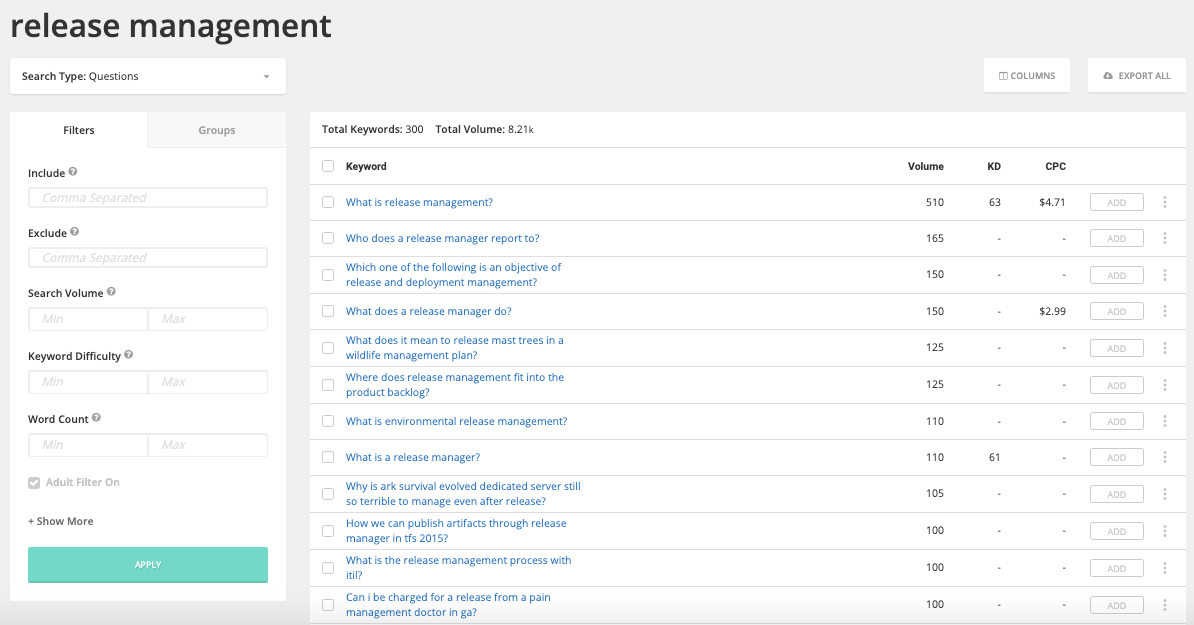Screen dimensions: 1194x625
Task: Focus the Include comma separated field
Action: pos(148,198)
